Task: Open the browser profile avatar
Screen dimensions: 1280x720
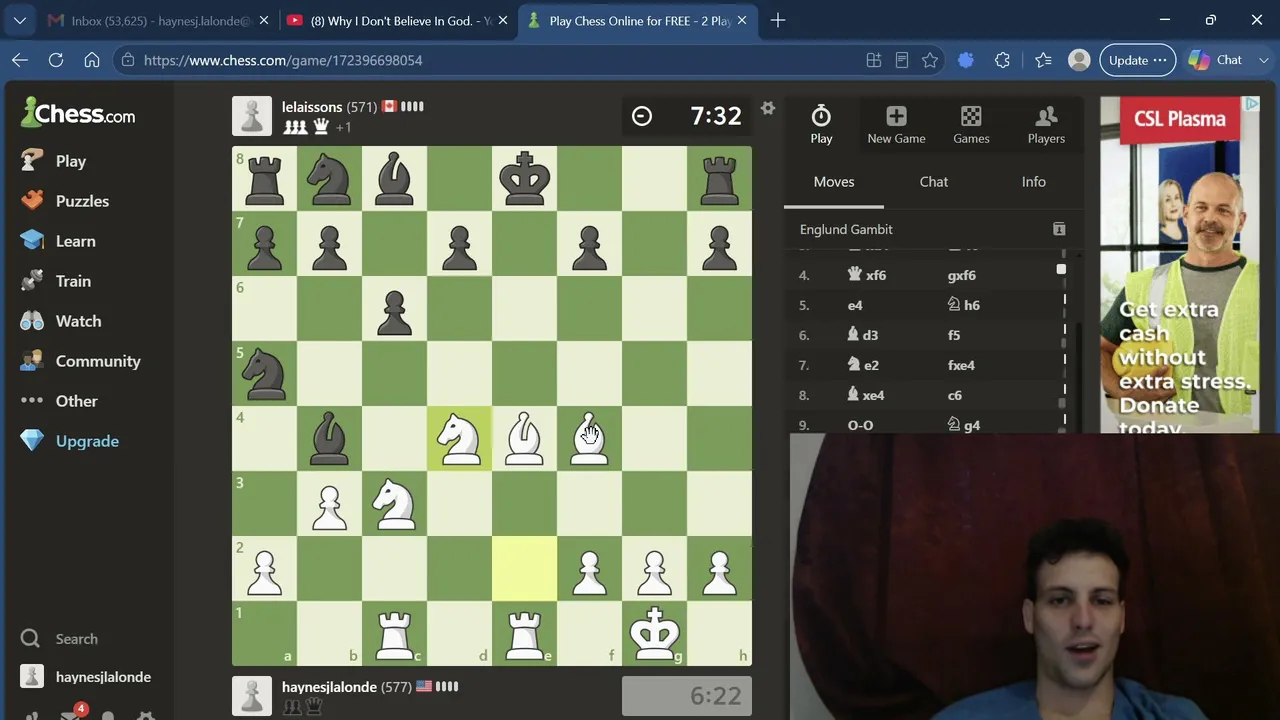Action: tap(1079, 60)
